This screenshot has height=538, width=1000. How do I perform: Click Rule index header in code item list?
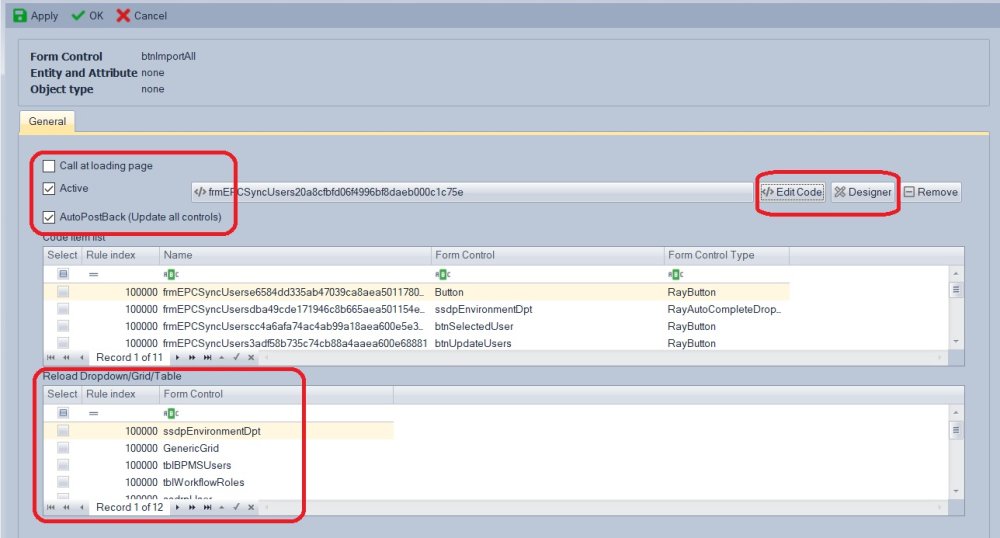(120, 255)
